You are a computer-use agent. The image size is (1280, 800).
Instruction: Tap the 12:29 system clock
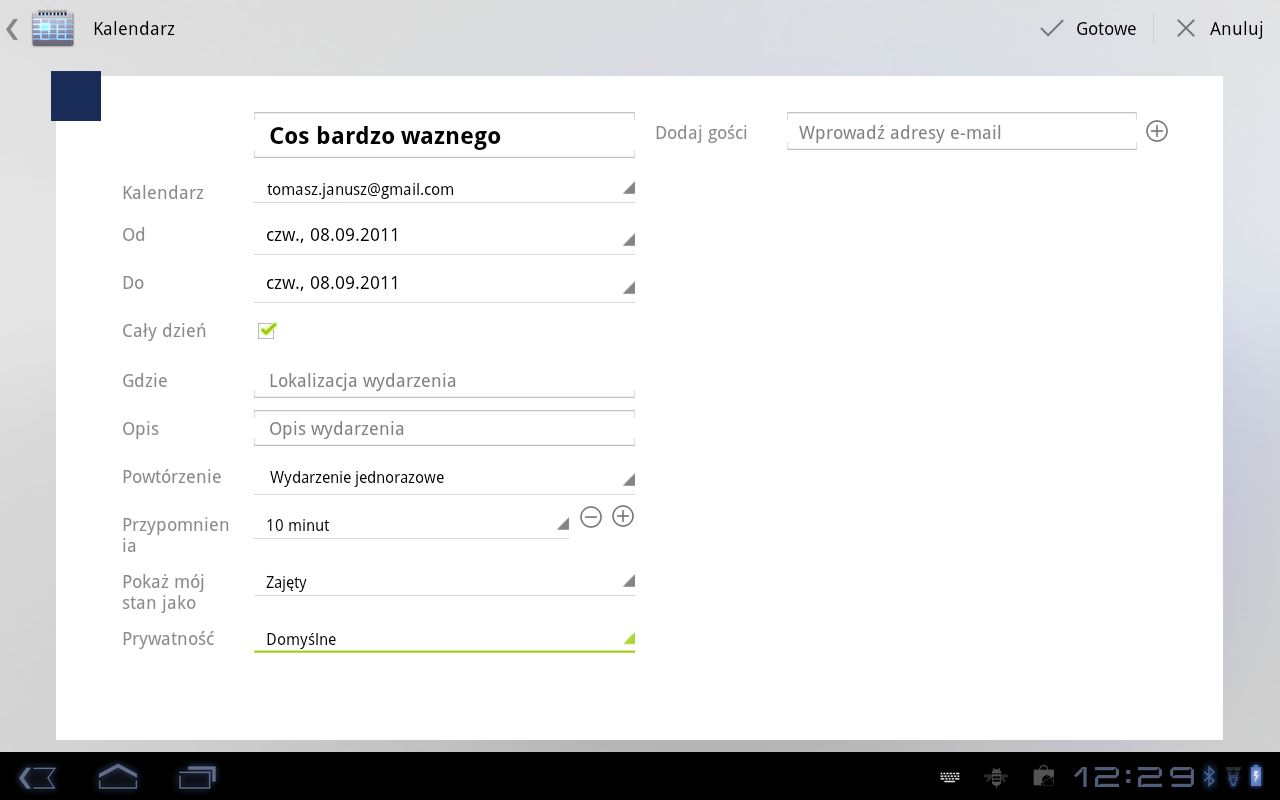click(x=1134, y=777)
